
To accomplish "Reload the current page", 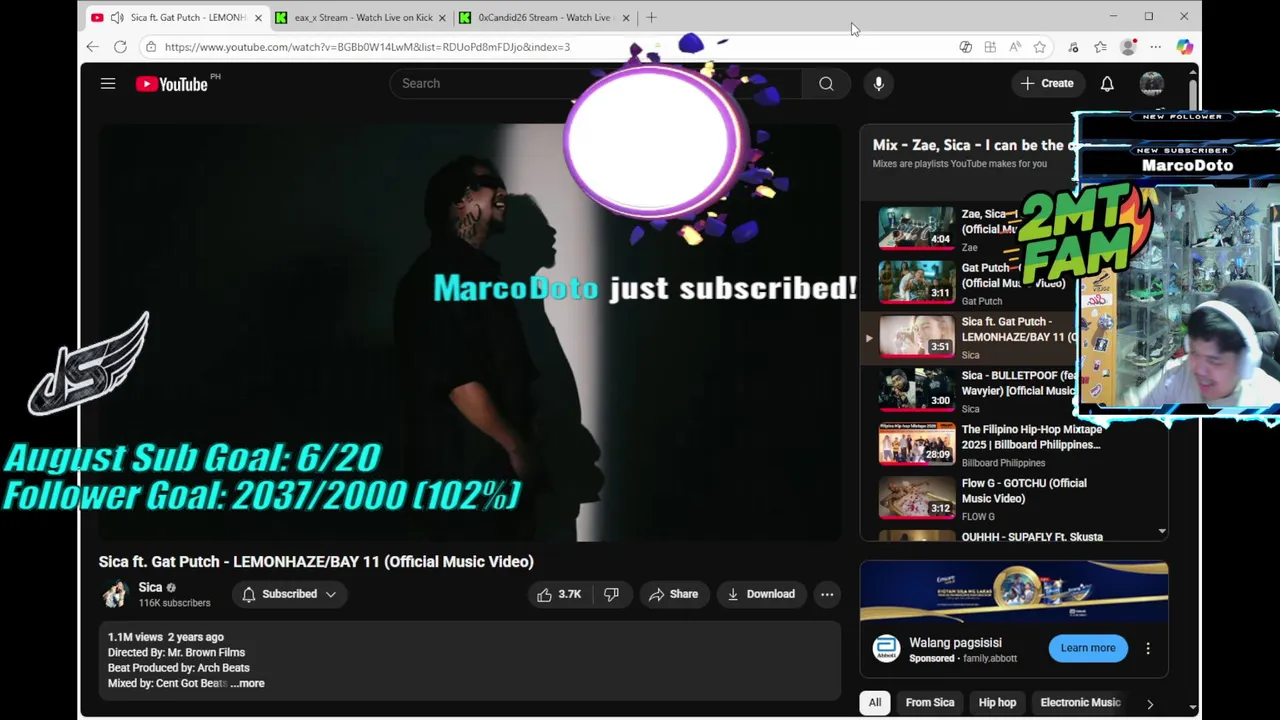I will (x=120, y=47).
